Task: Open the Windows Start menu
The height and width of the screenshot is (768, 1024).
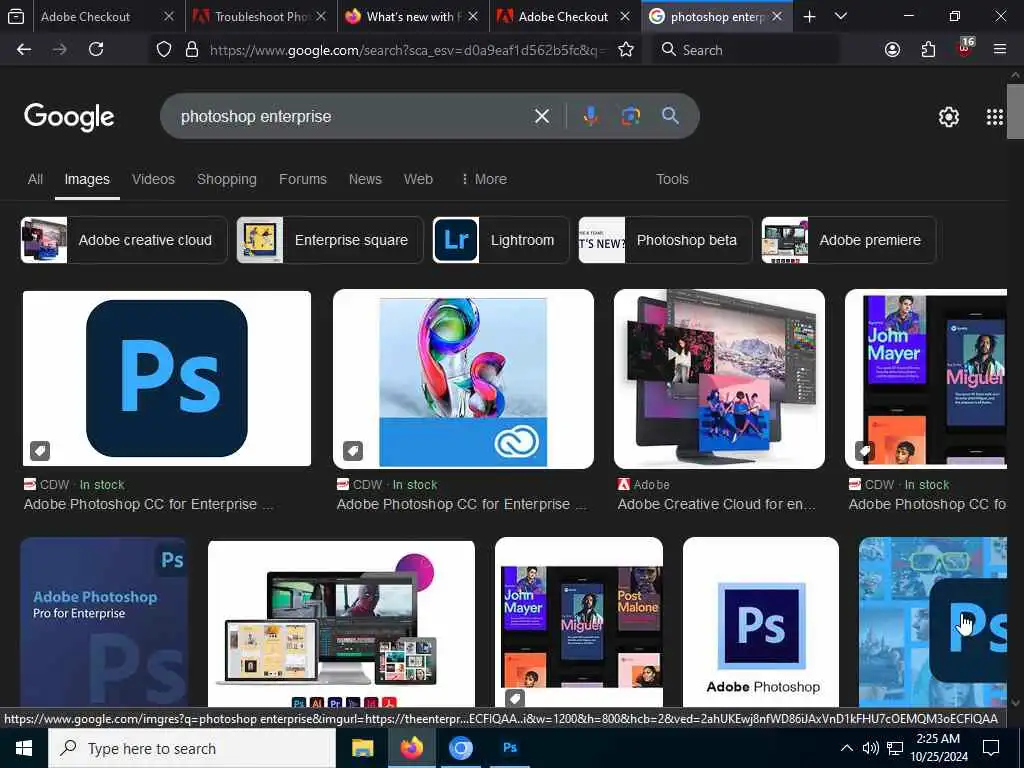Action: tap(24, 748)
